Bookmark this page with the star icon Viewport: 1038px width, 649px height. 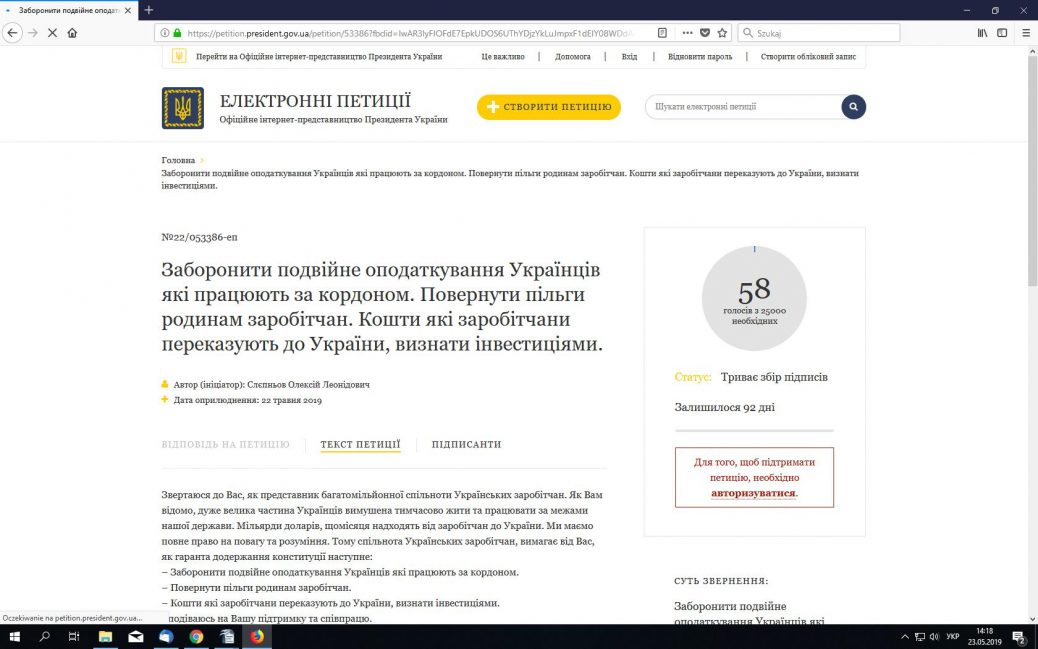coord(722,33)
